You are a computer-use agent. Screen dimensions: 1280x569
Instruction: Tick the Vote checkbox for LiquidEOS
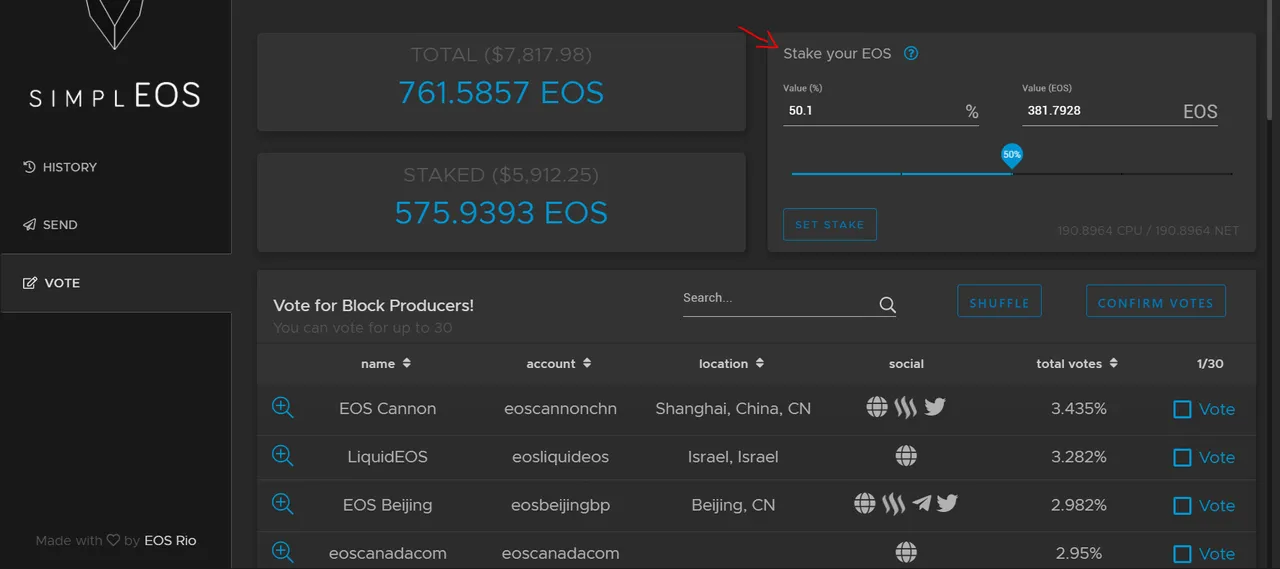click(1182, 457)
